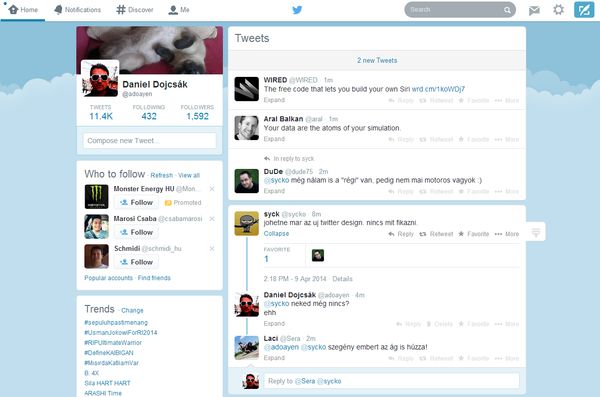Screen dimensions: 600x397
Task: Collapse syck's expanded tweet
Action: (x=276, y=234)
